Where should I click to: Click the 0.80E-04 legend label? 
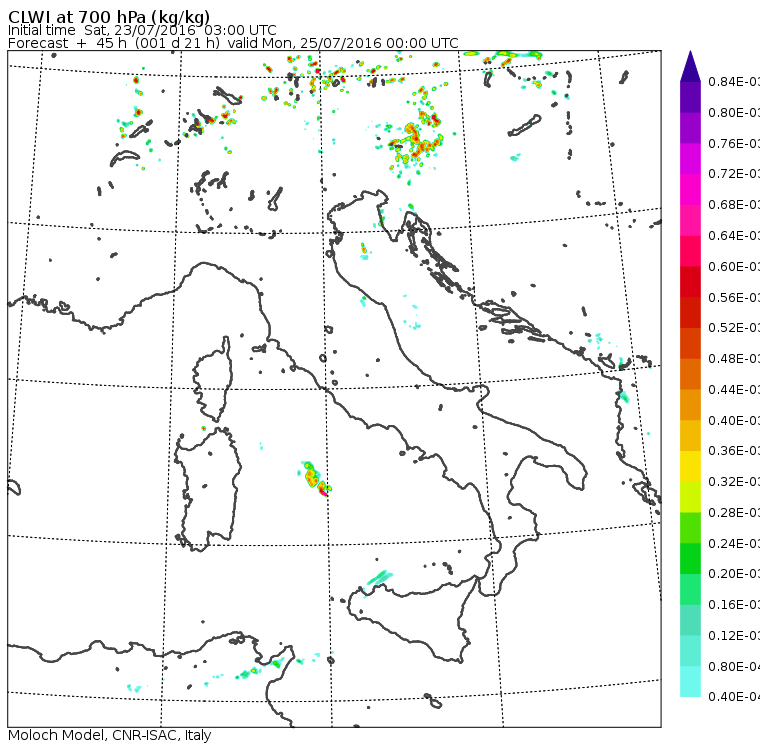734,667
